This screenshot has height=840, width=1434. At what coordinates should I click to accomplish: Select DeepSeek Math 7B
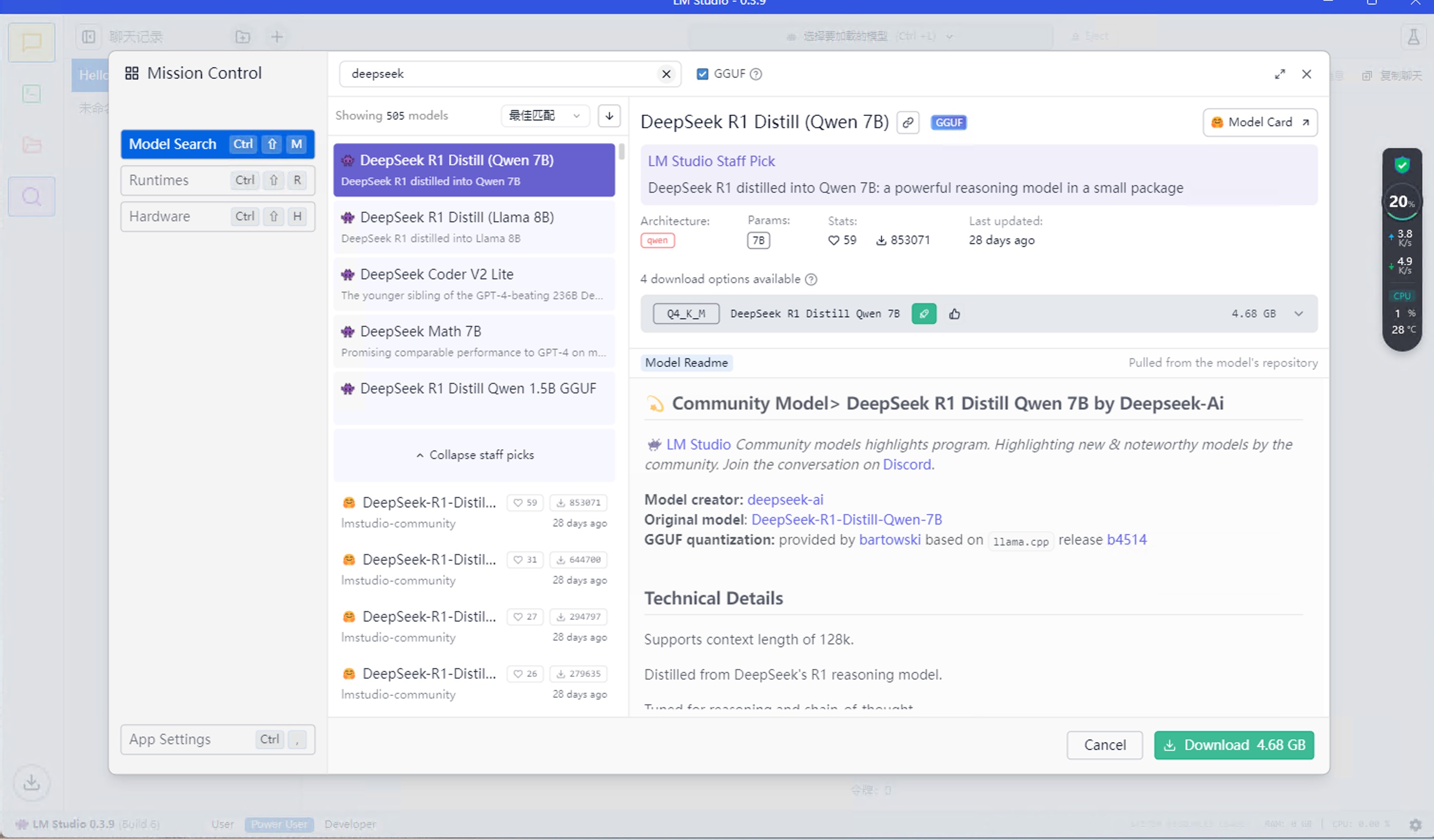[474, 341]
